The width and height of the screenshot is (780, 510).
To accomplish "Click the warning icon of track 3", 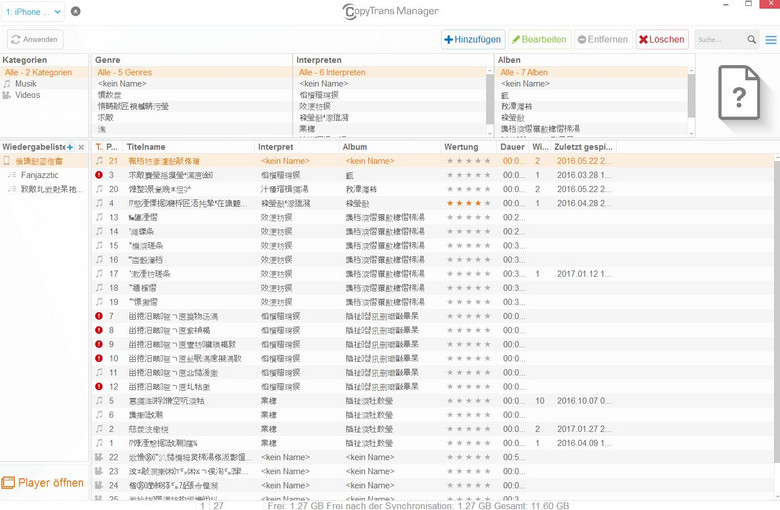I will click(x=99, y=175).
